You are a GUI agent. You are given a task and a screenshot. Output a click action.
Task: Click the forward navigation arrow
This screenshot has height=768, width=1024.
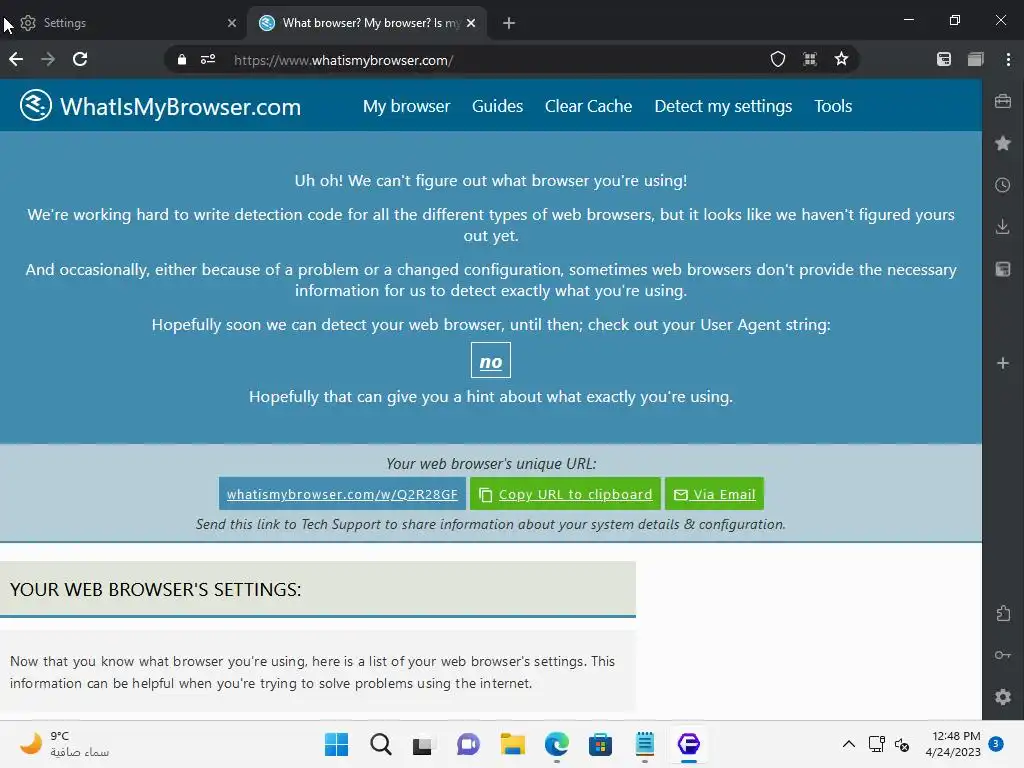pyautogui.click(x=48, y=59)
